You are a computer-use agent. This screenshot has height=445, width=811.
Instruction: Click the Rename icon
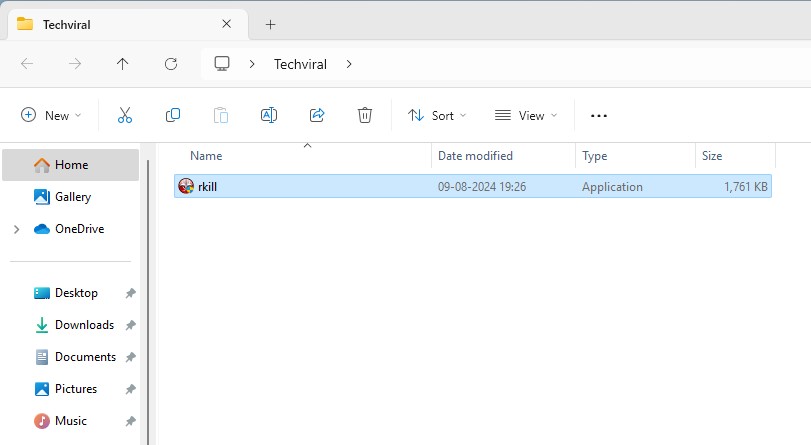269,115
